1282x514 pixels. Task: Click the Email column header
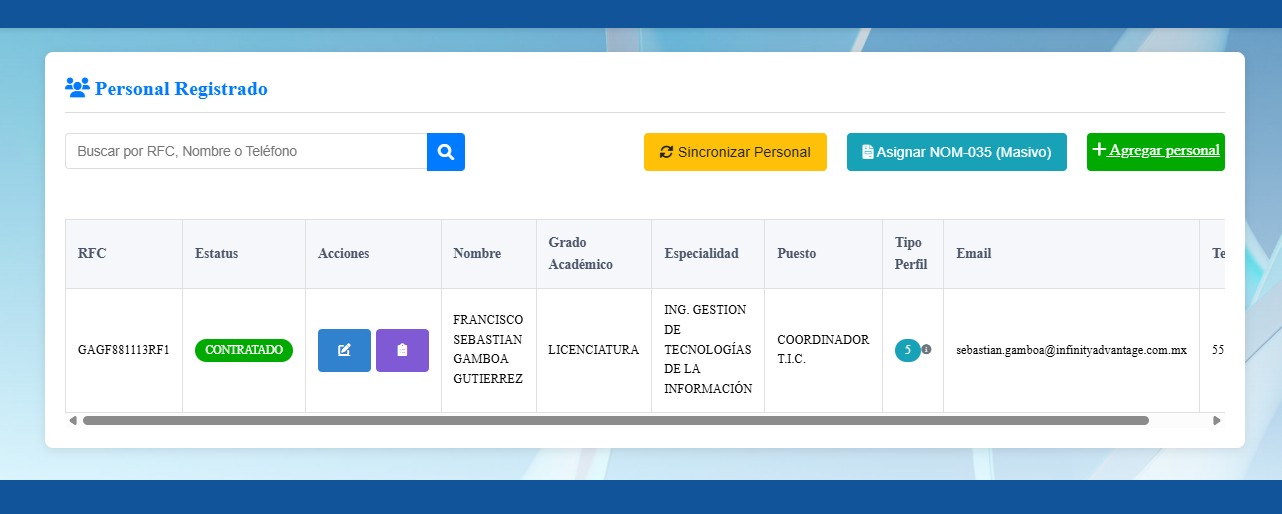[1072, 254]
